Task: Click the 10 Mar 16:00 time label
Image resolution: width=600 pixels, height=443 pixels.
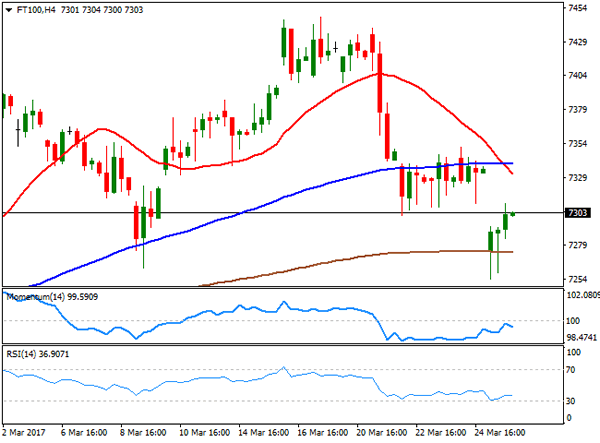Action: 204,433
